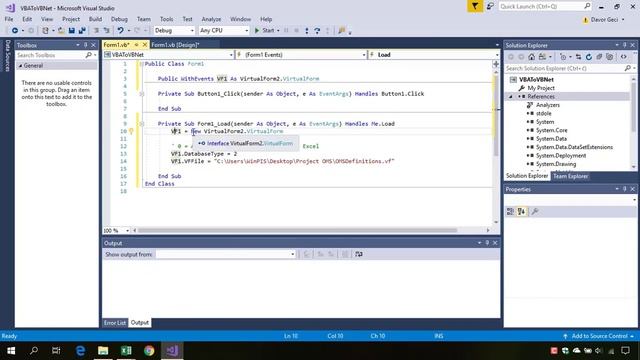Image resolution: width=640 pixels, height=360 pixels.
Task: Click Solution Explorer Sync with Active Document icon
Action: (578, 57)
